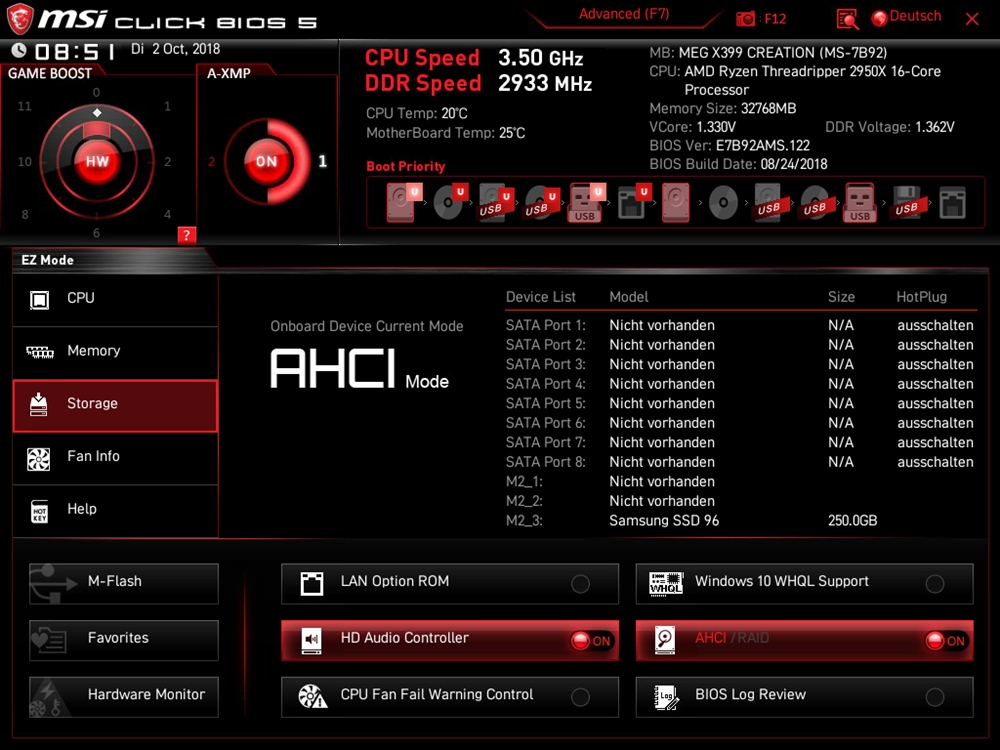This screenshot has height=750, width=1000.
Task: Open Hardware Monitor
Action: 124,695
